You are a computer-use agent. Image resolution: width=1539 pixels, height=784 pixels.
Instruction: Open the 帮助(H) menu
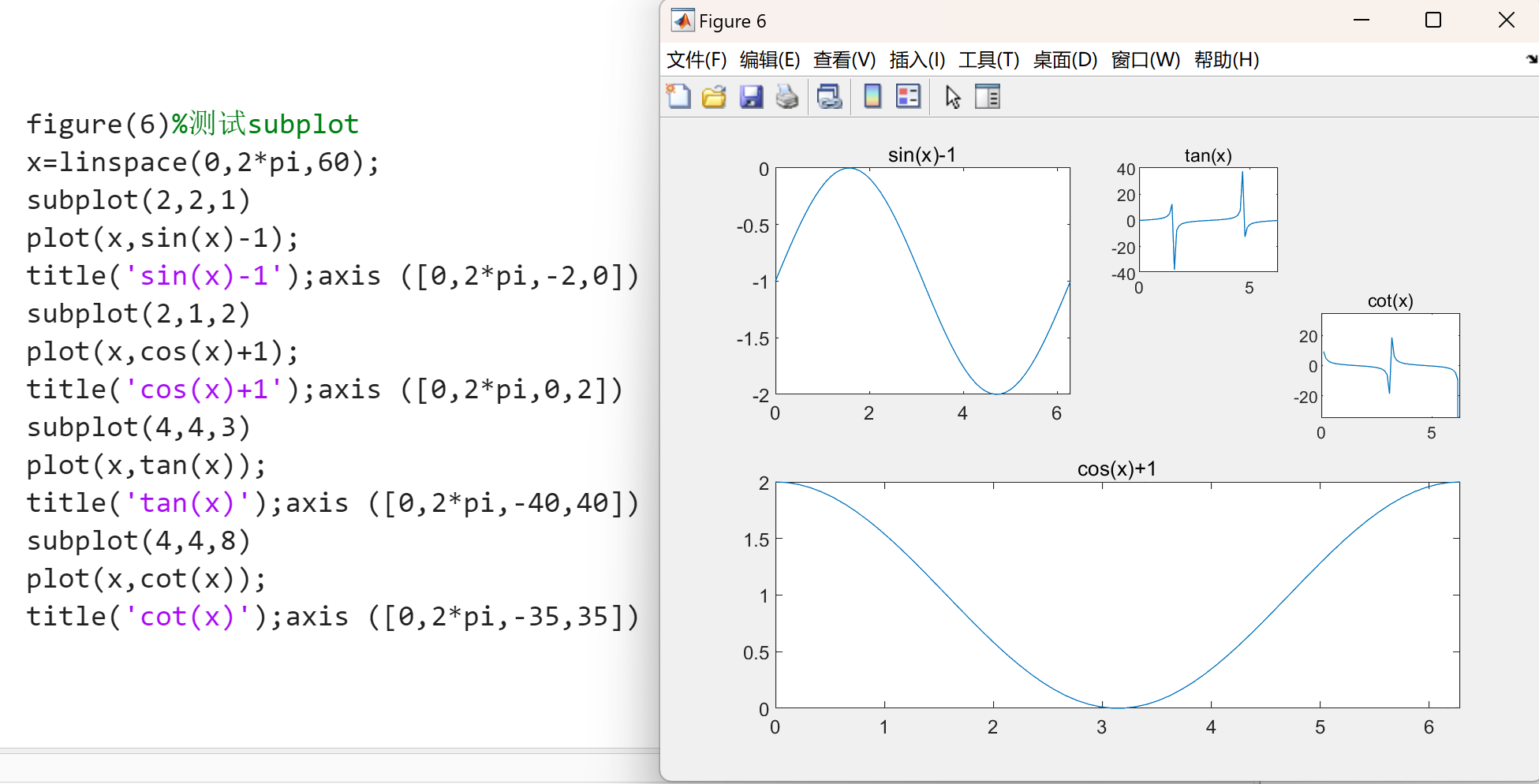[x=1227, y=60]
